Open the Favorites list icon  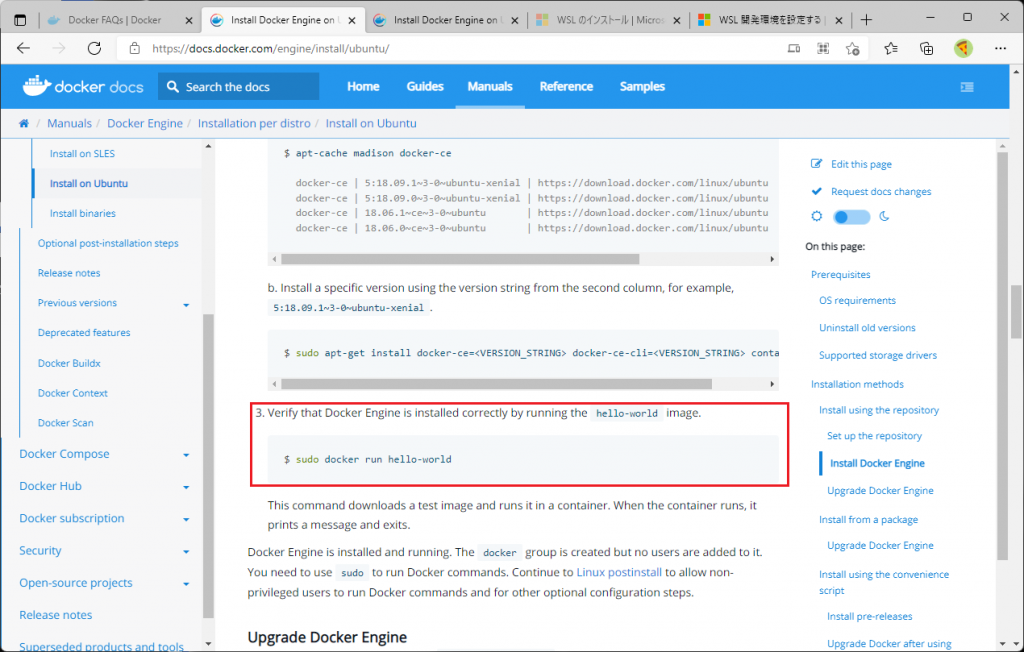[x=891, y=48]
